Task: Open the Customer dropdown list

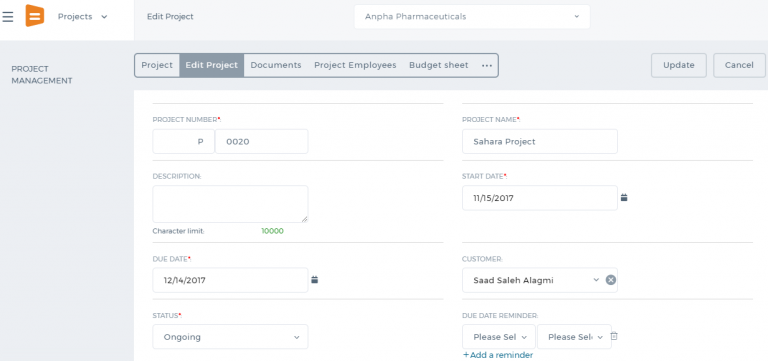Action: pos(596,280)
